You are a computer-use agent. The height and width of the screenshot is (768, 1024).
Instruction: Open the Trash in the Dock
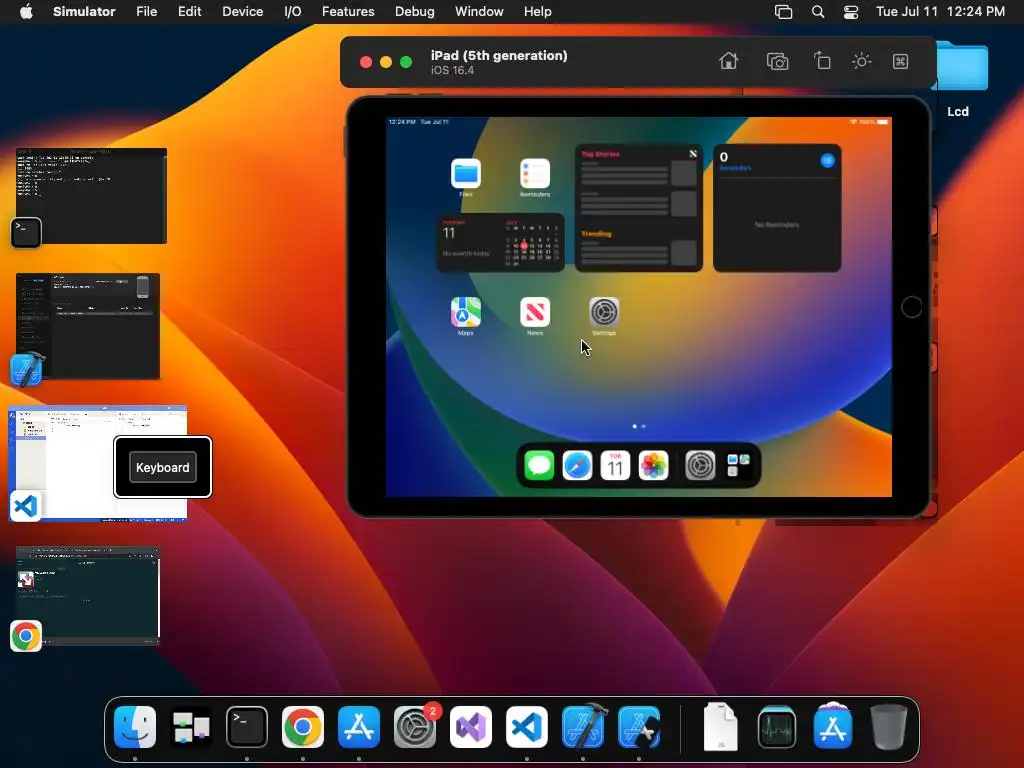889,727
